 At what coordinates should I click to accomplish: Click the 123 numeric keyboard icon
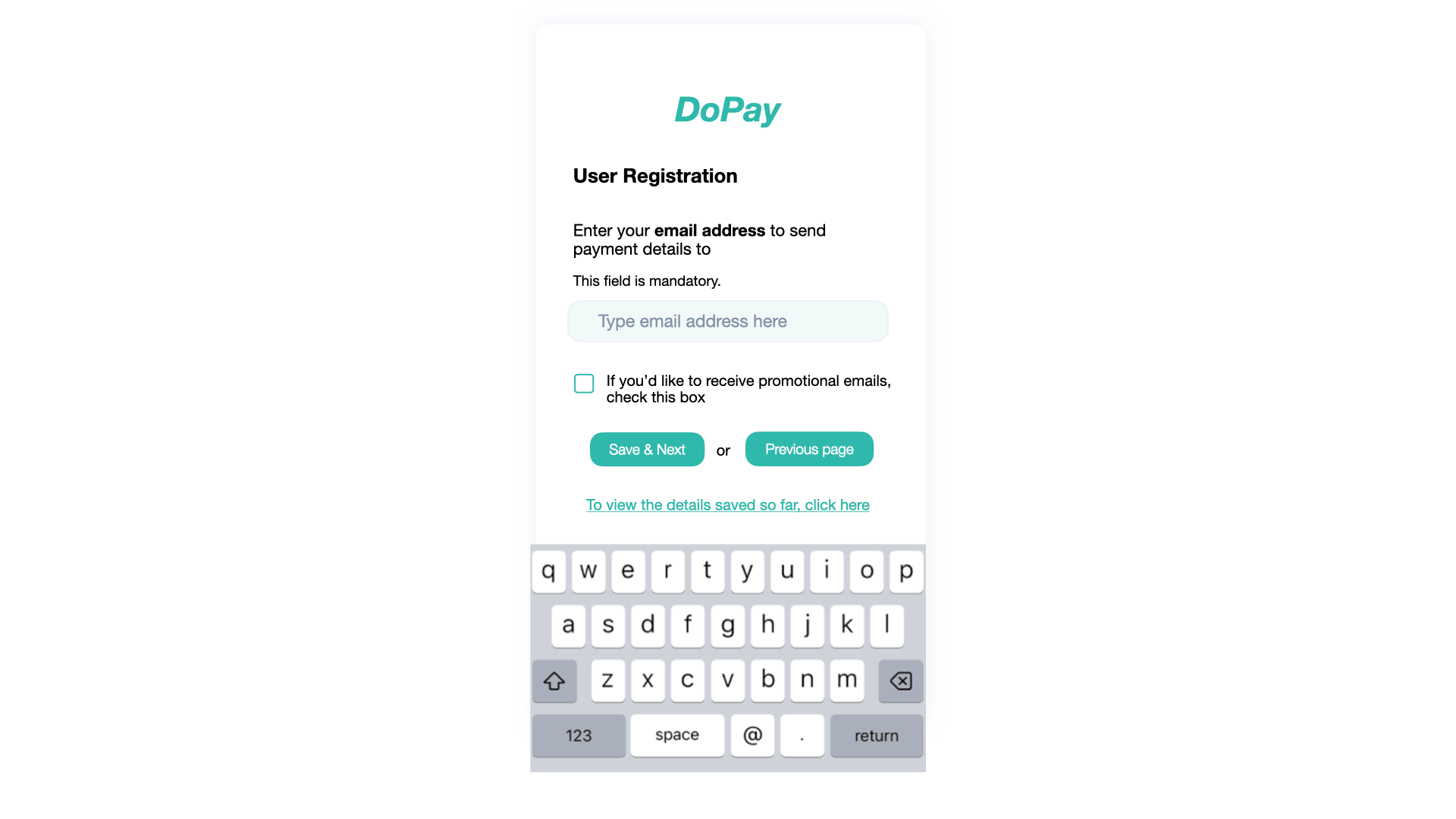[x=578, y=735]
